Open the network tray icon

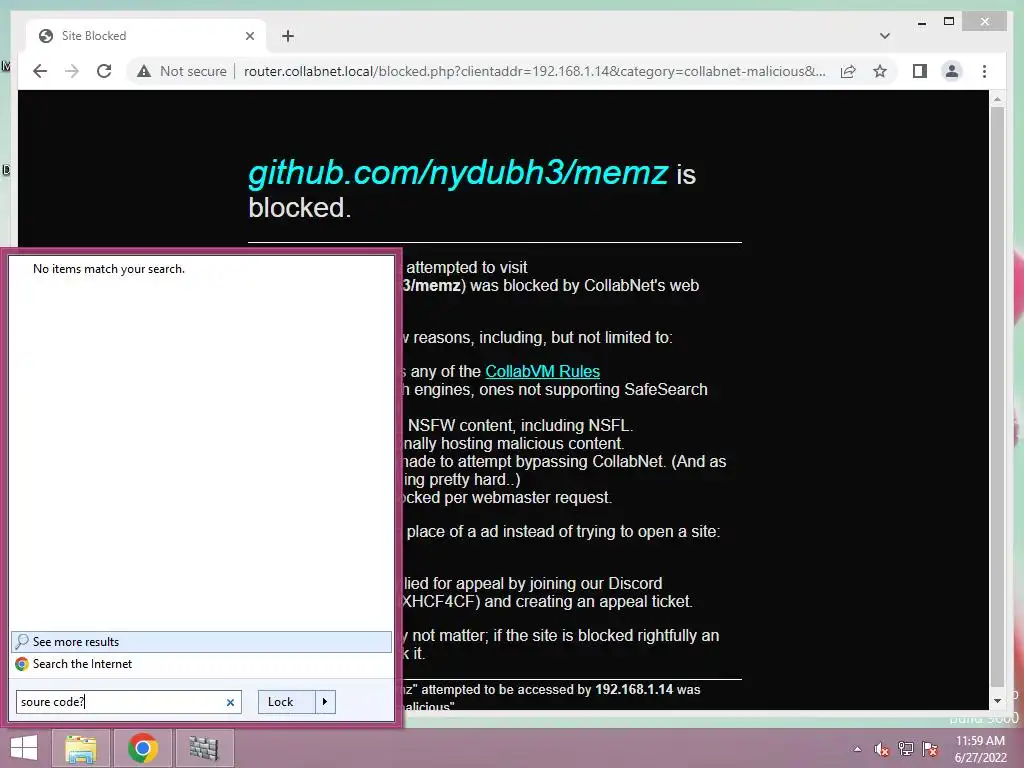(x=906, y=749)
